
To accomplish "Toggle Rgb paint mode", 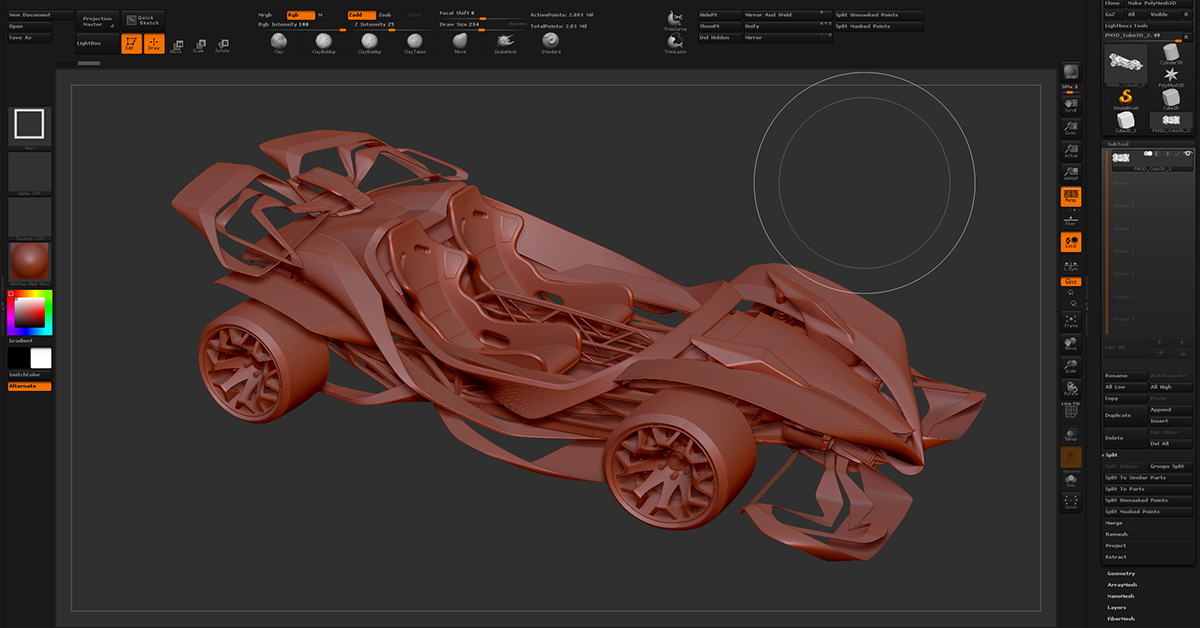I will click(300, 15).
